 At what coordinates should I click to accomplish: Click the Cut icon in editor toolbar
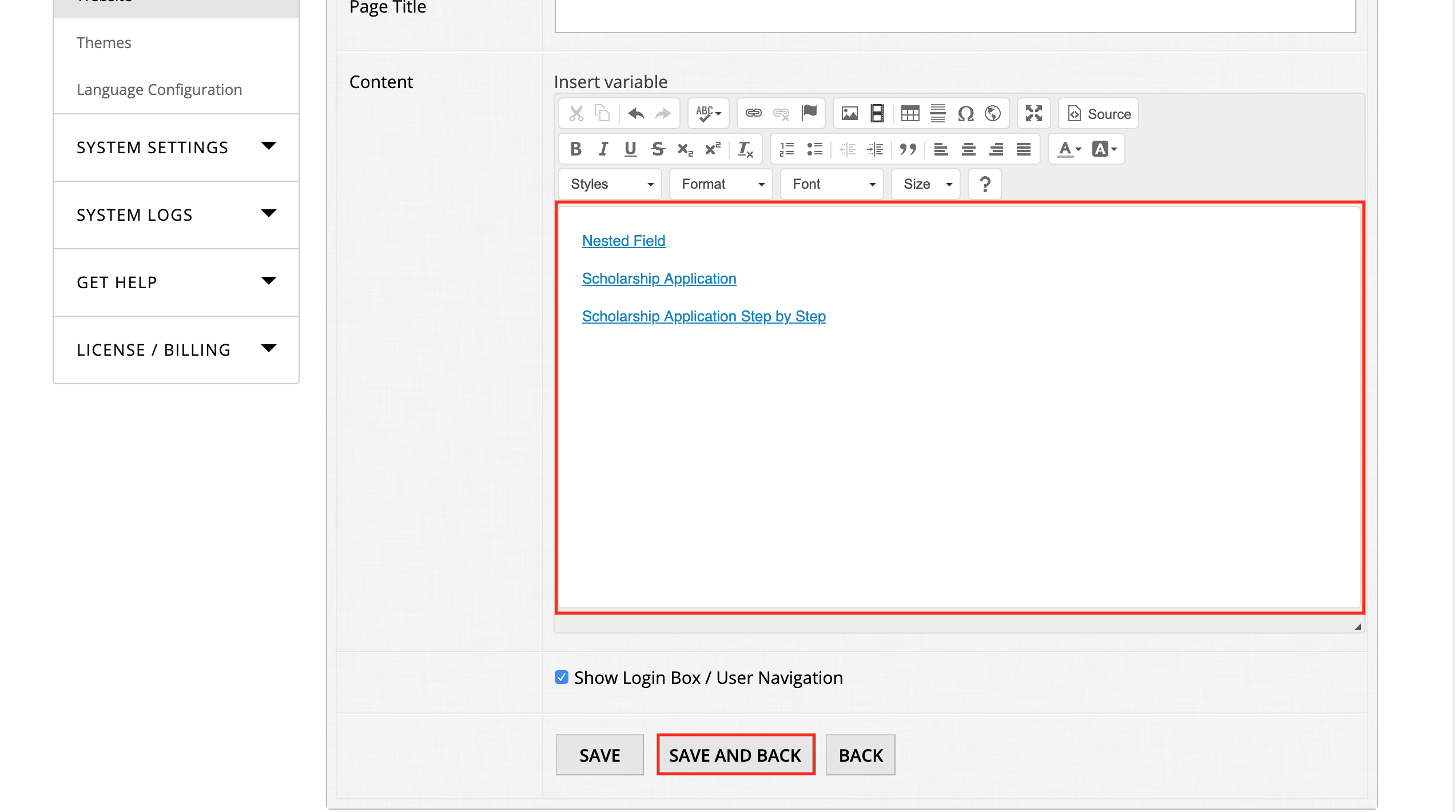(x=576, y=114)
